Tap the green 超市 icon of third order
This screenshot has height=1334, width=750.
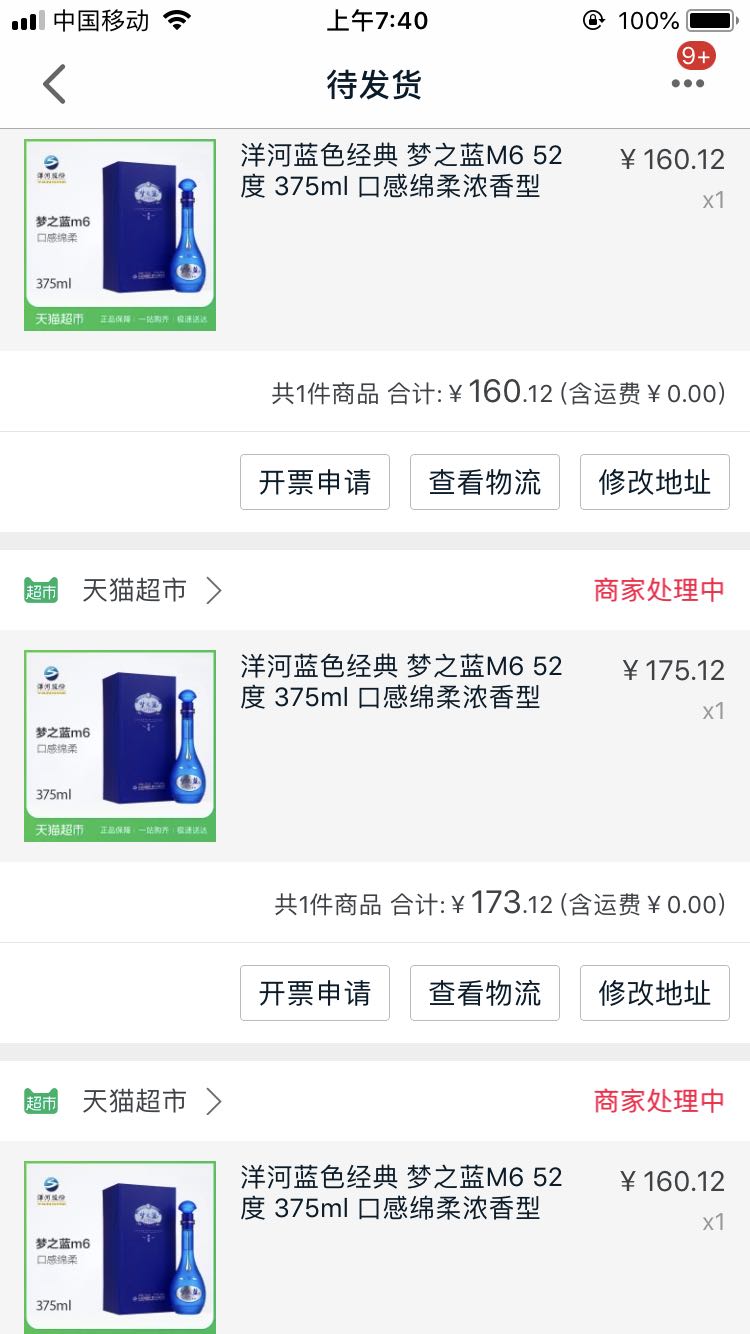pyautogui.click(x=41, y=1102)
